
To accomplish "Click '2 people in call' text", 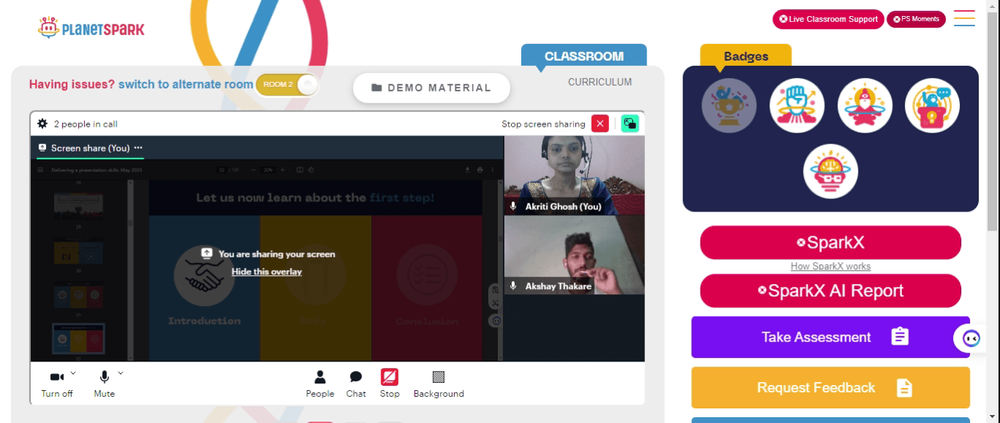I will 85,124.
